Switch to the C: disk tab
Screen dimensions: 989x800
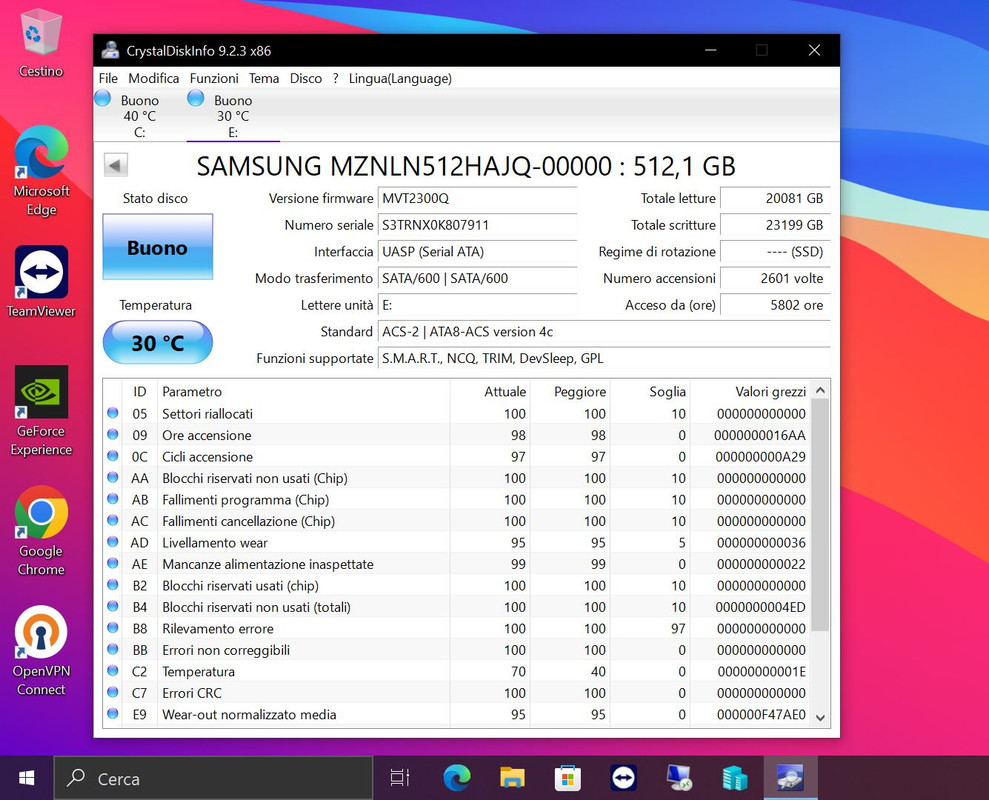pyautogui.click(x=139, y=115)
